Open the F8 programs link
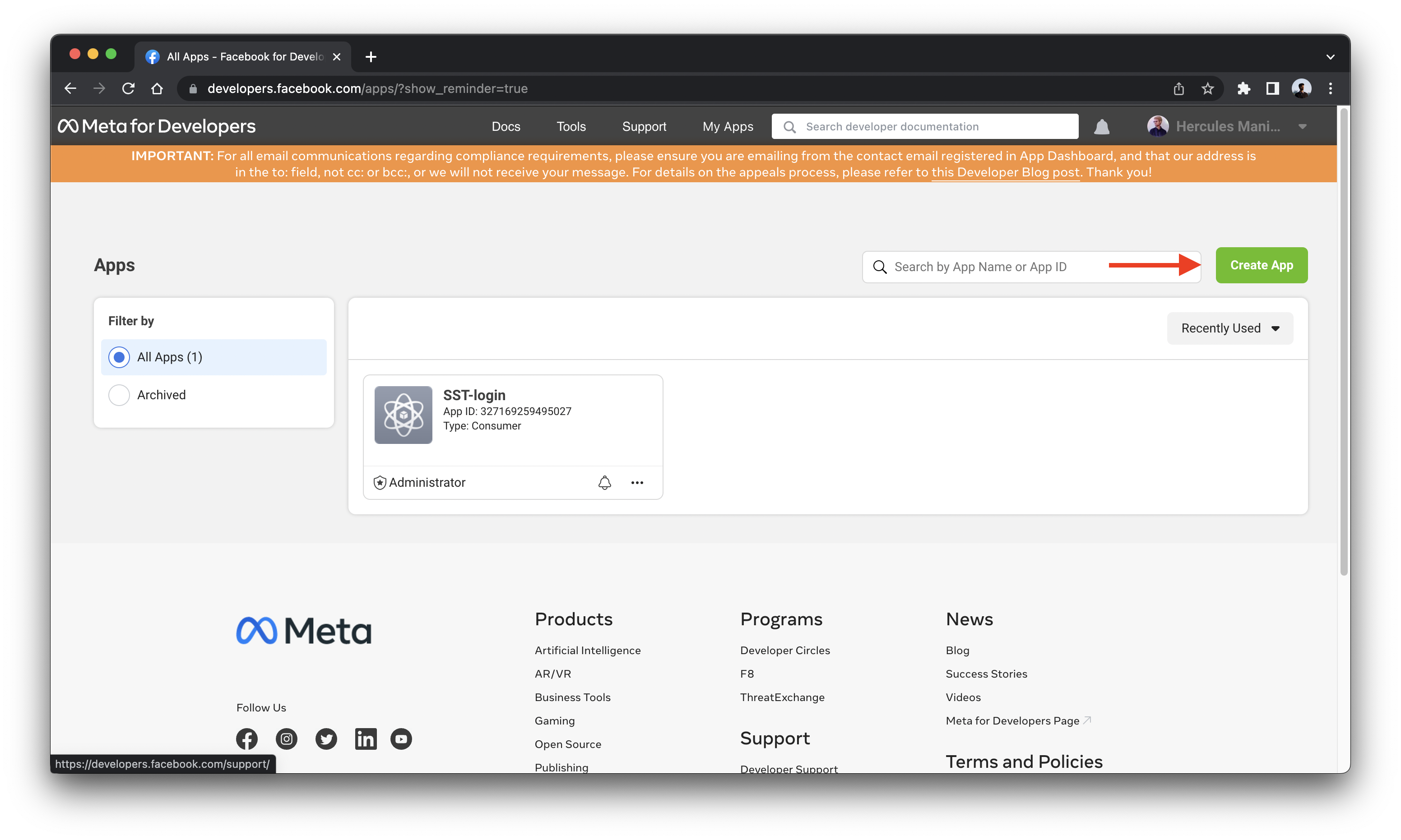The width and height of the screenshot is (1401, 840). 747,674
